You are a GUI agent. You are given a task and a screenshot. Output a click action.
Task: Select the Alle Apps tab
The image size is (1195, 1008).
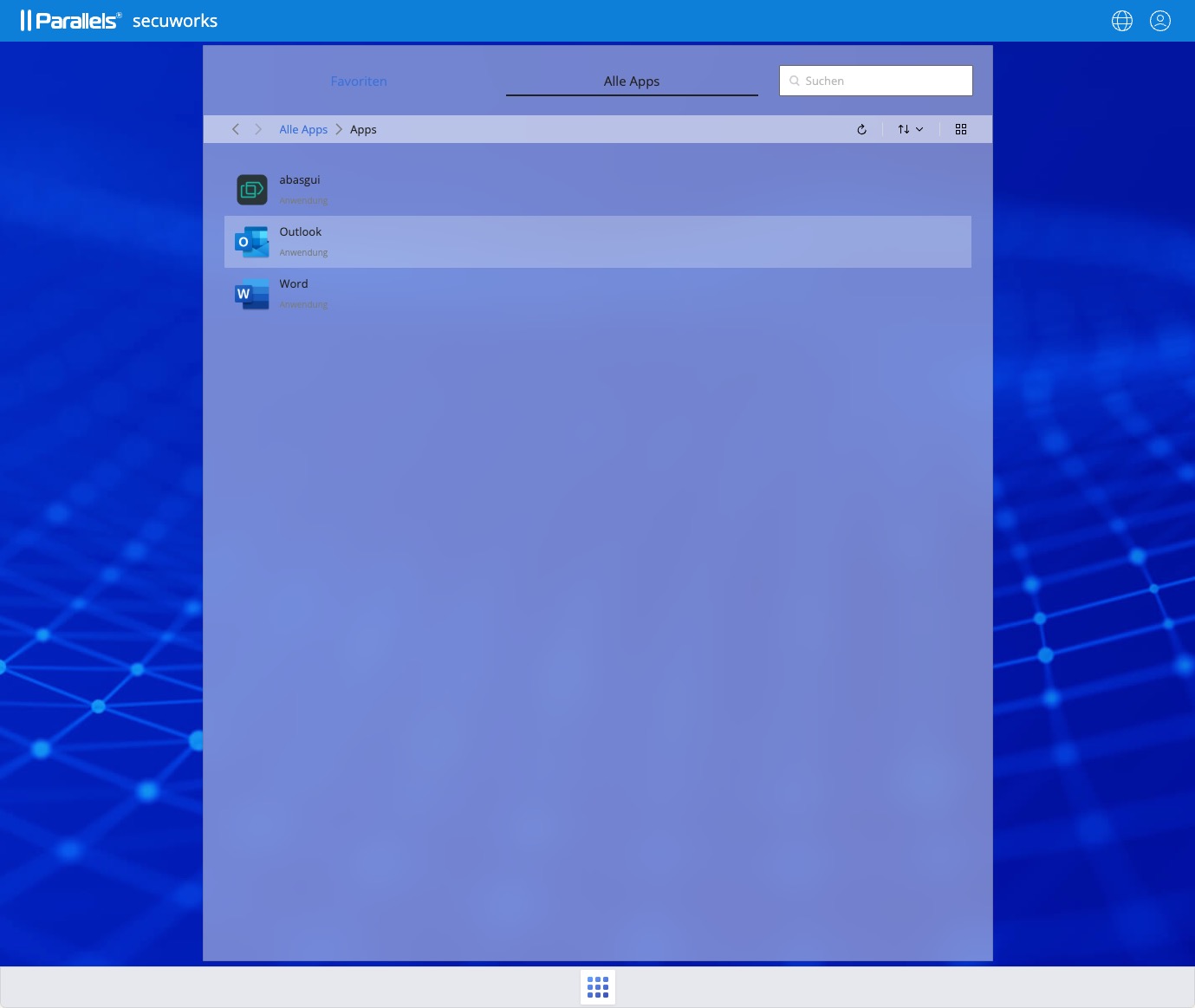[x=632, y=81]
